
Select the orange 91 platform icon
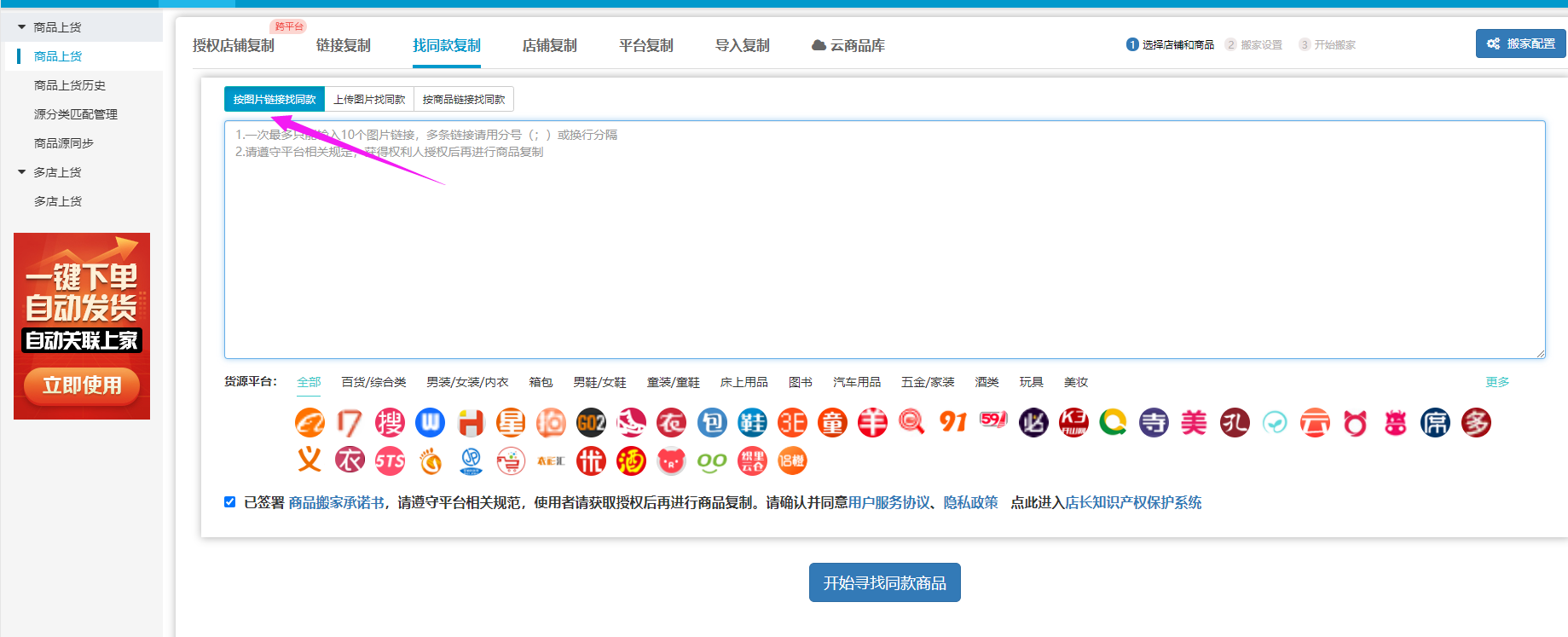(952, 422)
